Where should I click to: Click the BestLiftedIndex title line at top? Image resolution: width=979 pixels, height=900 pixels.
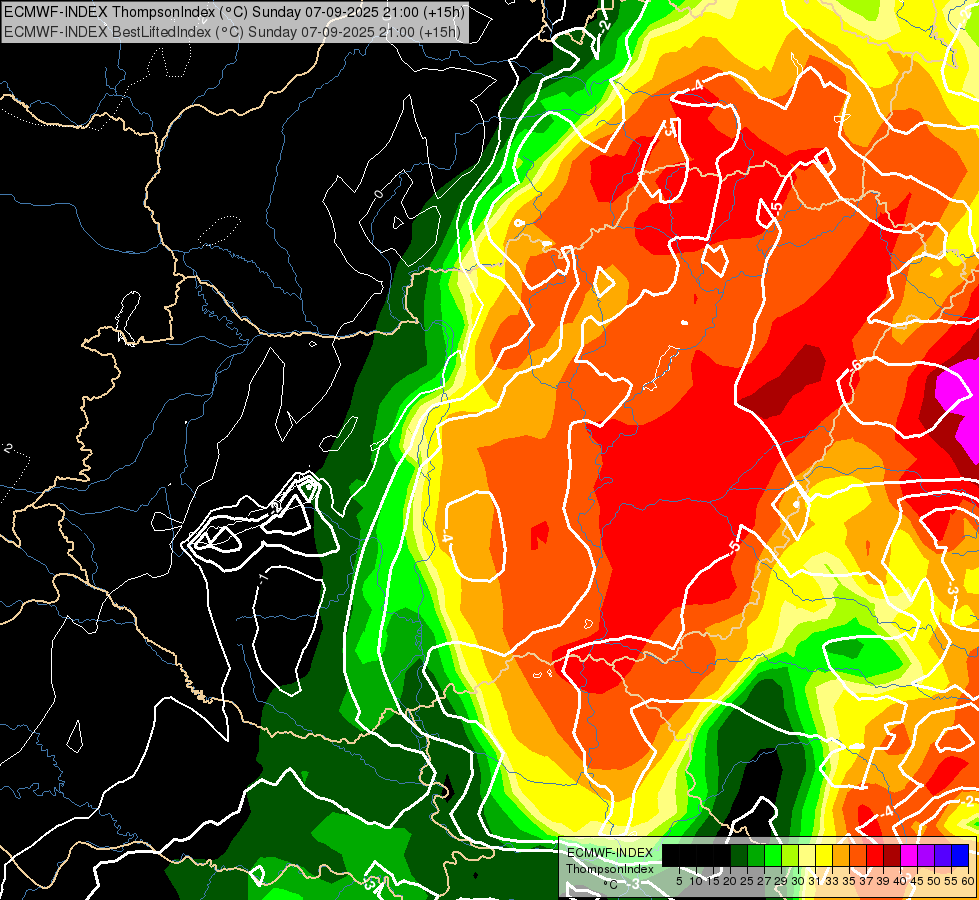pyautogui.click(x=232, y=31)
